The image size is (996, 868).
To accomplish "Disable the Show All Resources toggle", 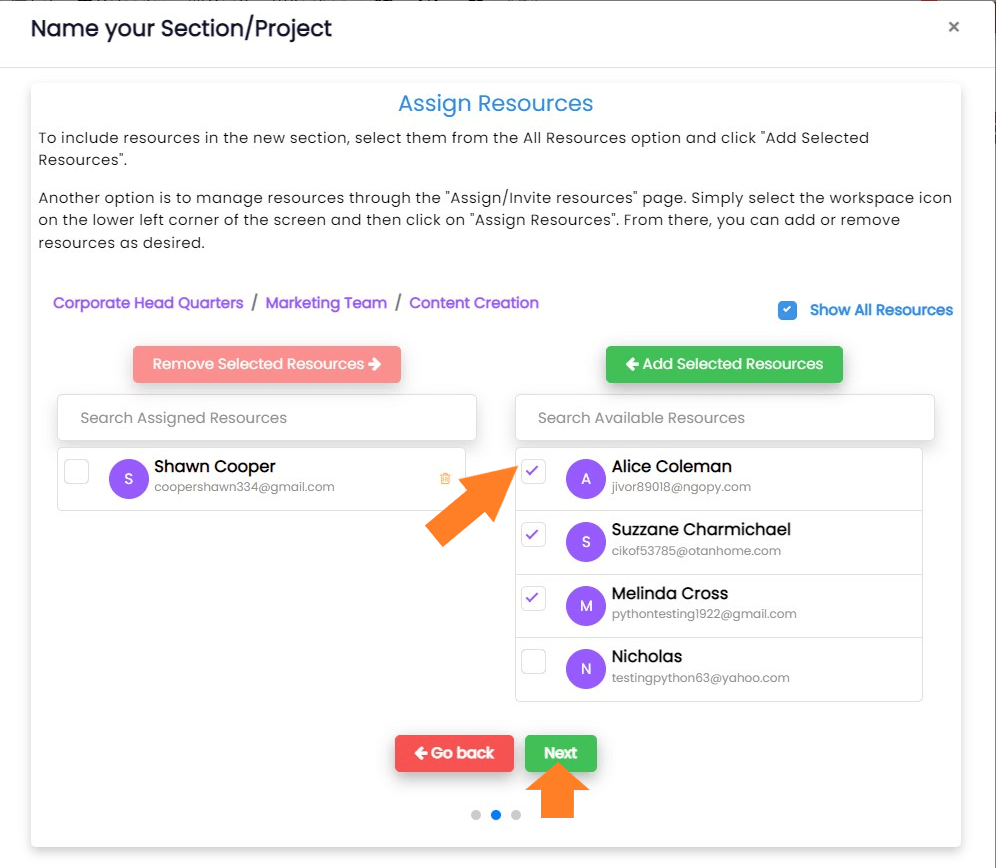I will [x=787, y=310].
